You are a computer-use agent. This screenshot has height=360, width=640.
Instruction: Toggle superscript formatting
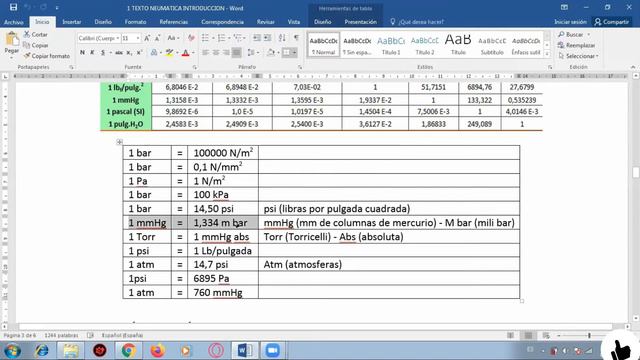click(x=139, y=52)
